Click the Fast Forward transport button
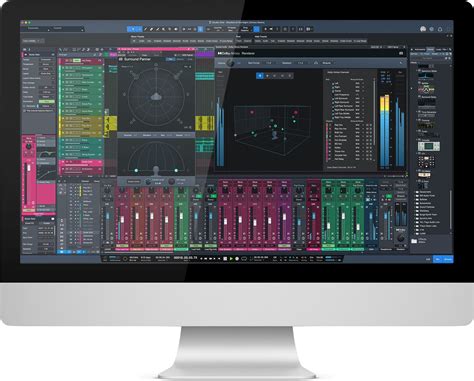The height and width of the screenshot is (381, 474). click(211, 259)
